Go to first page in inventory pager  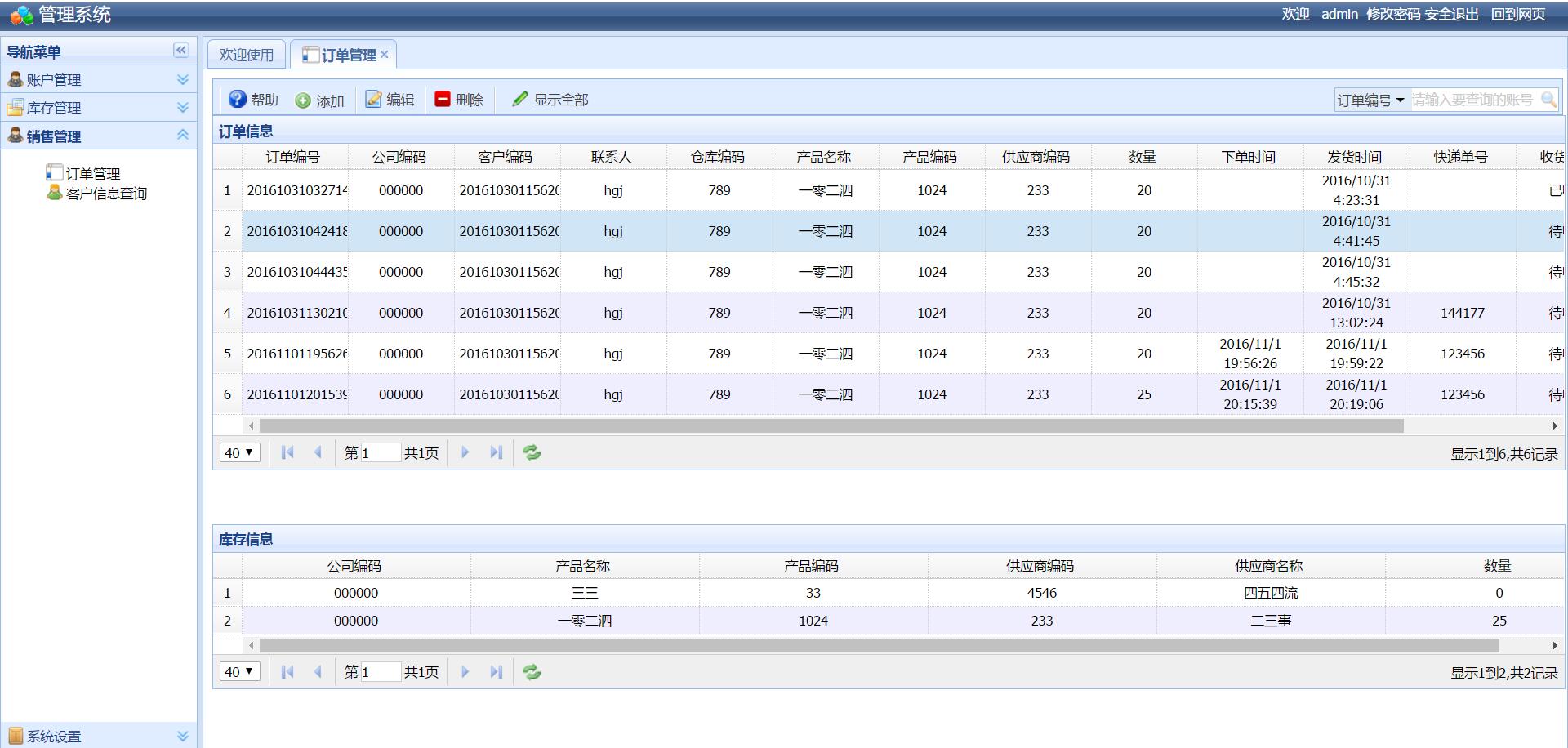(287, 672)
